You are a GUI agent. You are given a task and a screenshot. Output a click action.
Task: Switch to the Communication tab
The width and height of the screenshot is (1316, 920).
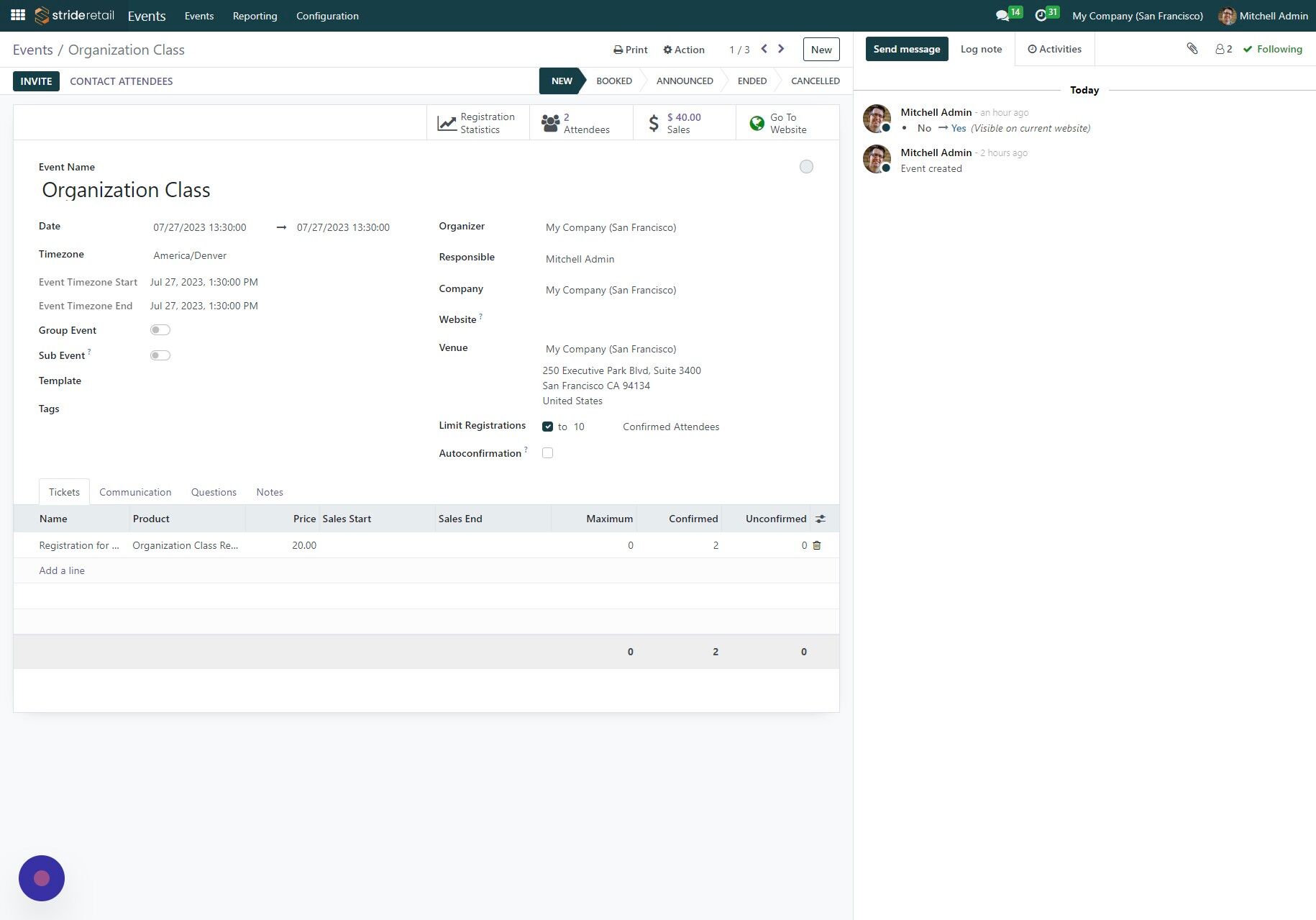point(135,492)
